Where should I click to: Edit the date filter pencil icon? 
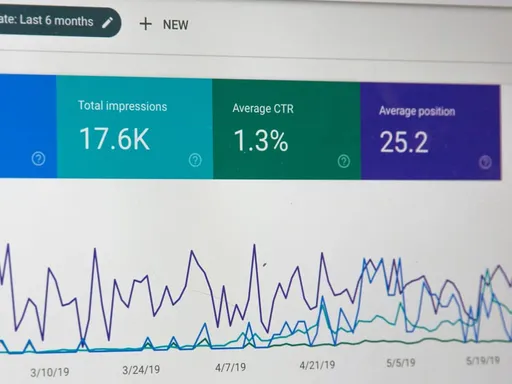(x=107, y=23)
